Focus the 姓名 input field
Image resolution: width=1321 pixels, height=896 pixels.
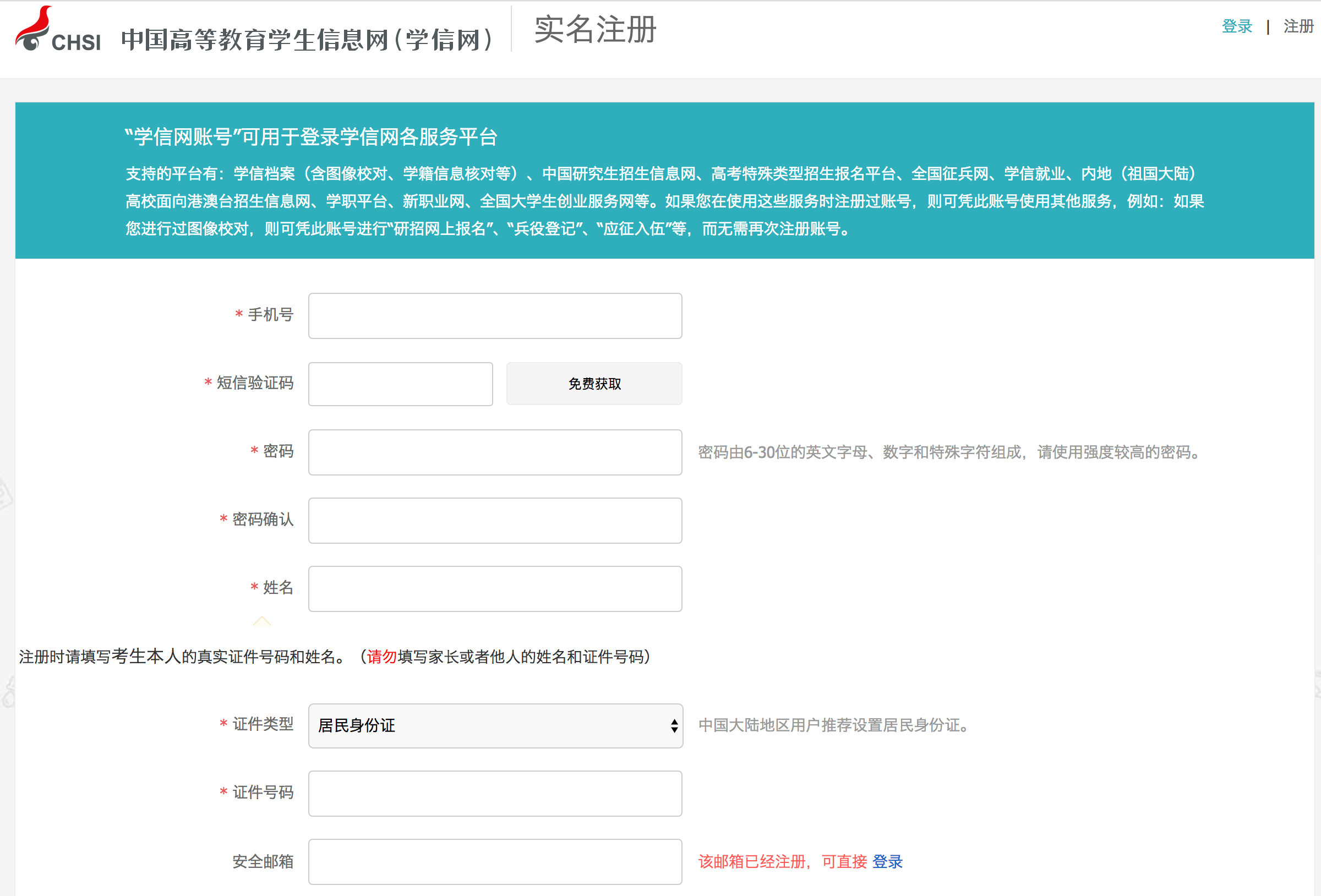click(494, 588)
